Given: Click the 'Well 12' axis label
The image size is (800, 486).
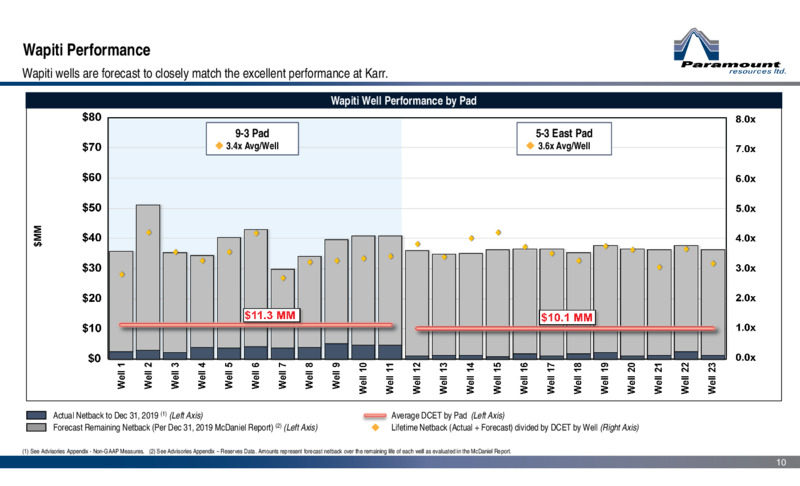Looking at the screenshot, I should click(x=417, y=378).
